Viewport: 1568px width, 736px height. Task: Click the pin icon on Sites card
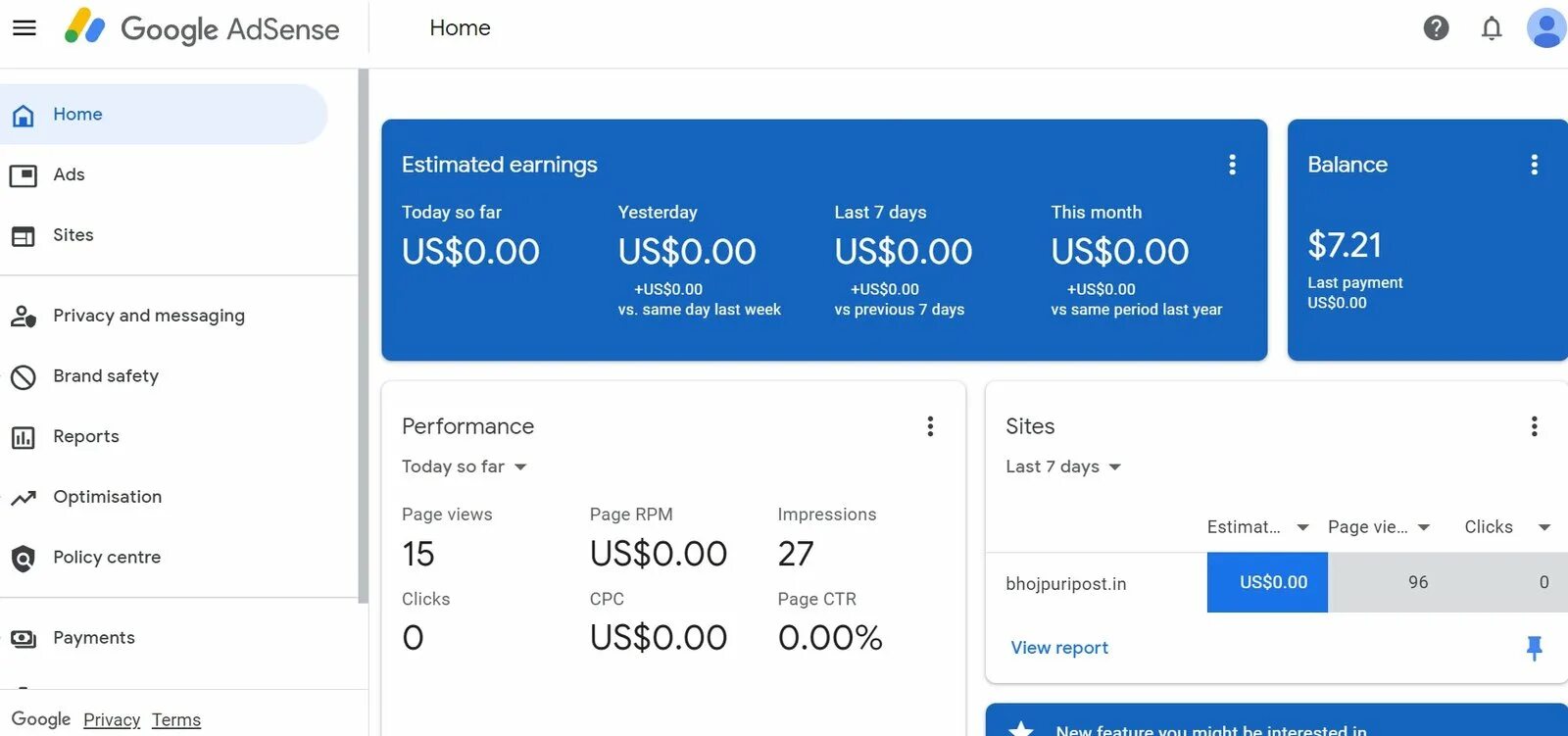pos(1534,648)
